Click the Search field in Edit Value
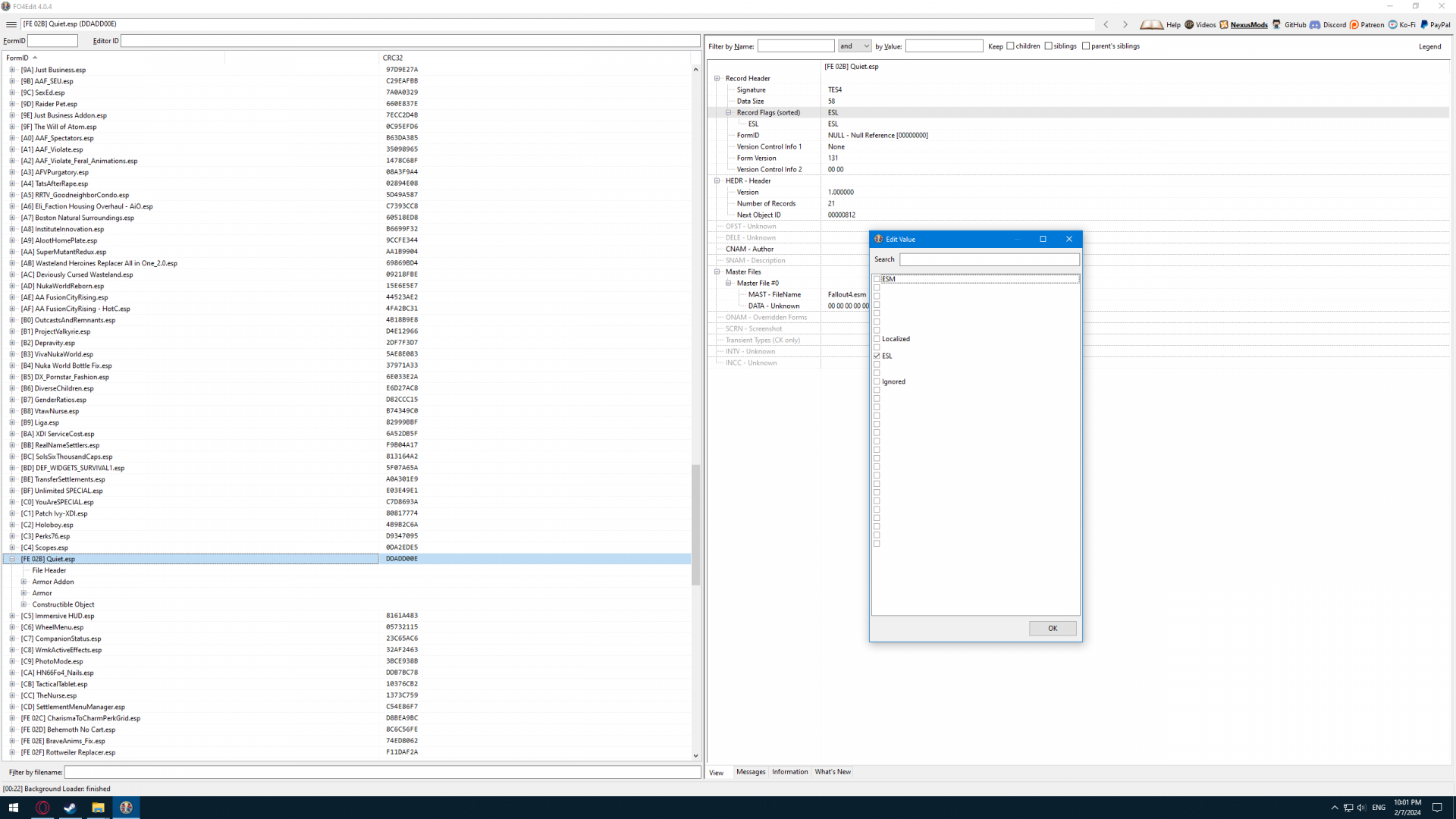This screenshot has height=819, width=1456. pos(989,259)
